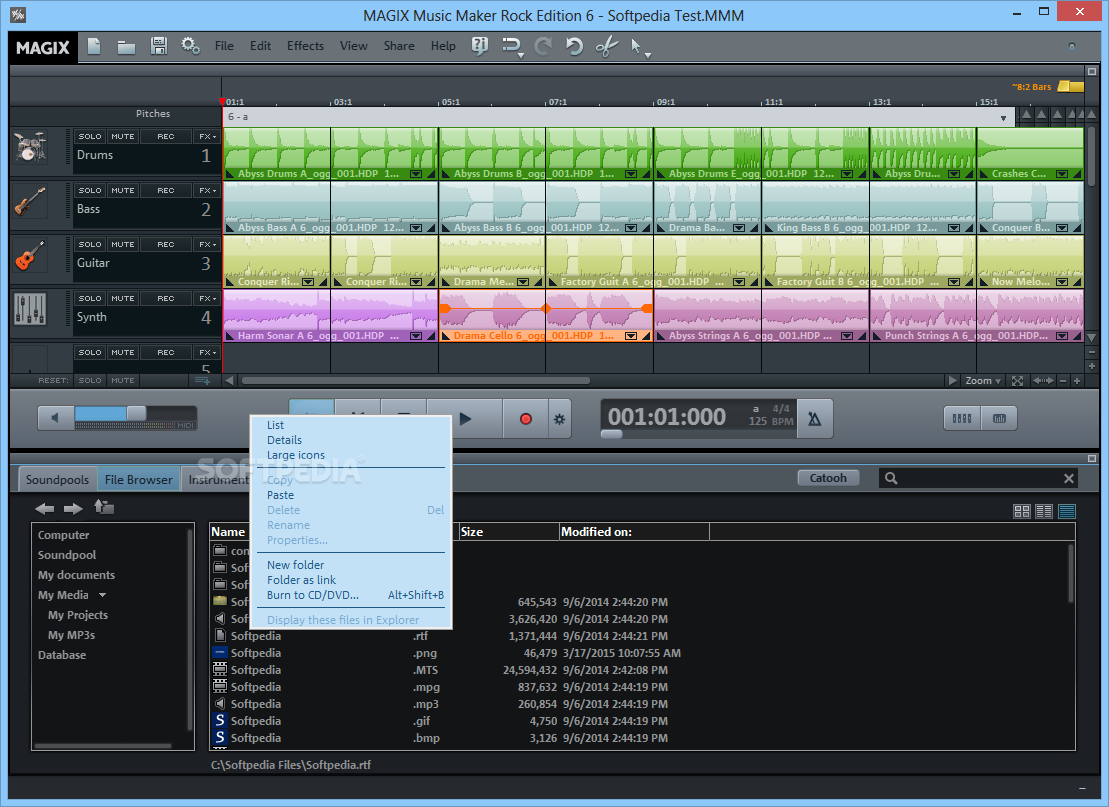The image size is (1109, 807).
Task: Mute master volume with speaker icon
Action: coord(55,417)
